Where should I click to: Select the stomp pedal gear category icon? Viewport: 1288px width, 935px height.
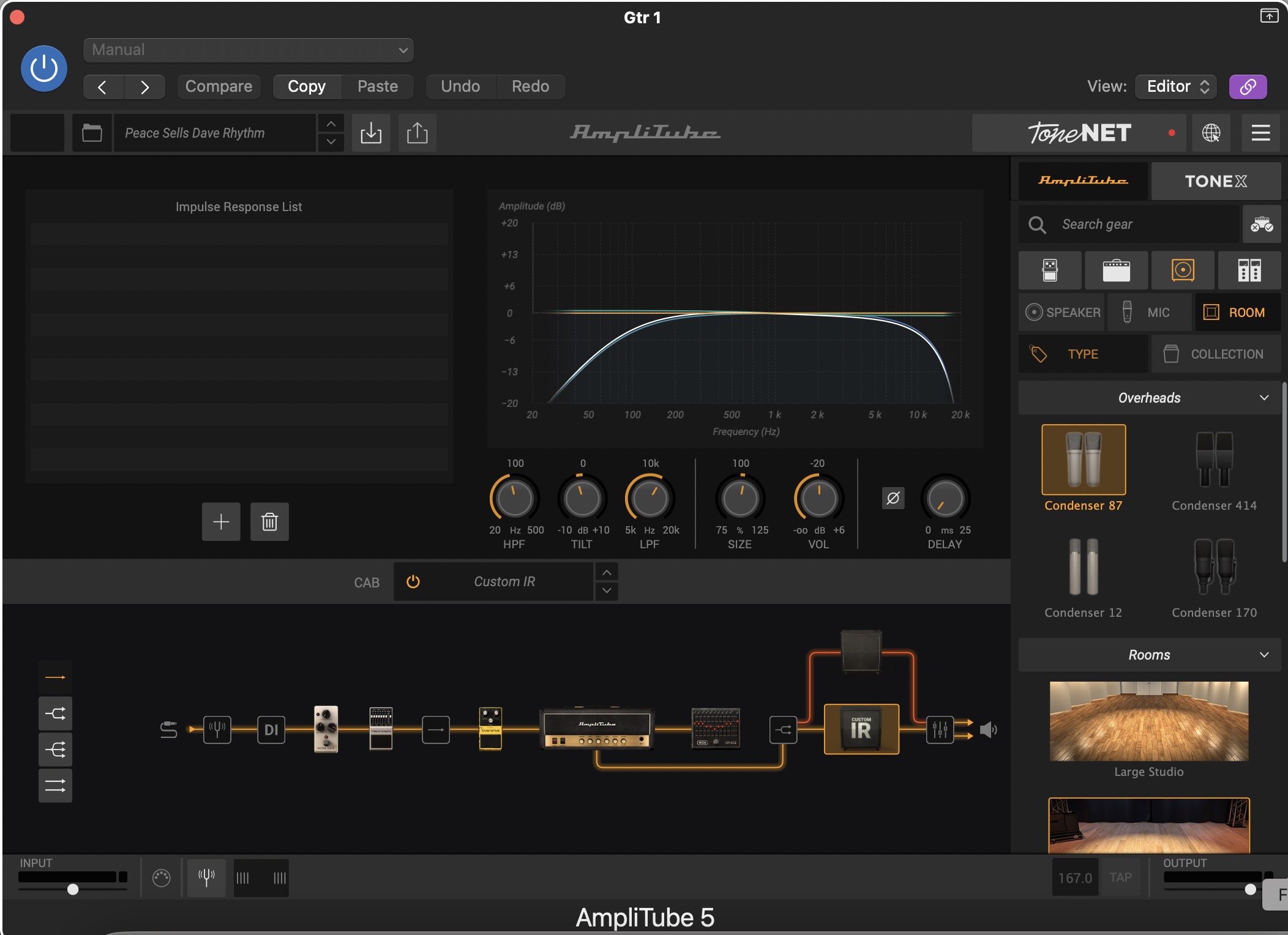pyautogui.click(x=1050, y=270)
